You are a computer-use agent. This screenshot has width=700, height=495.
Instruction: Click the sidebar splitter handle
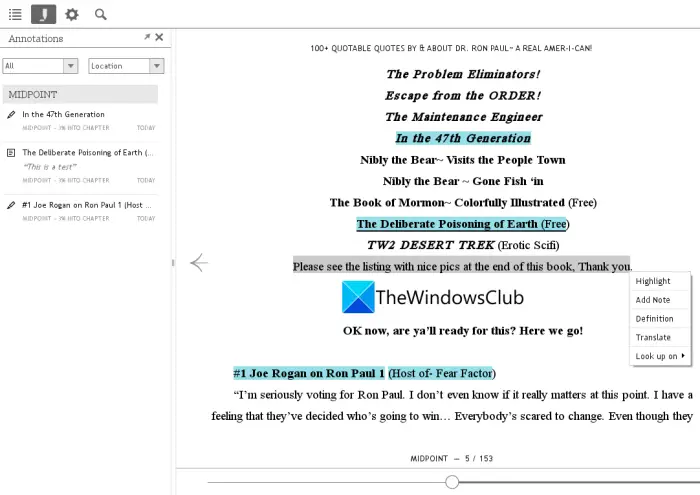(173, 262)
